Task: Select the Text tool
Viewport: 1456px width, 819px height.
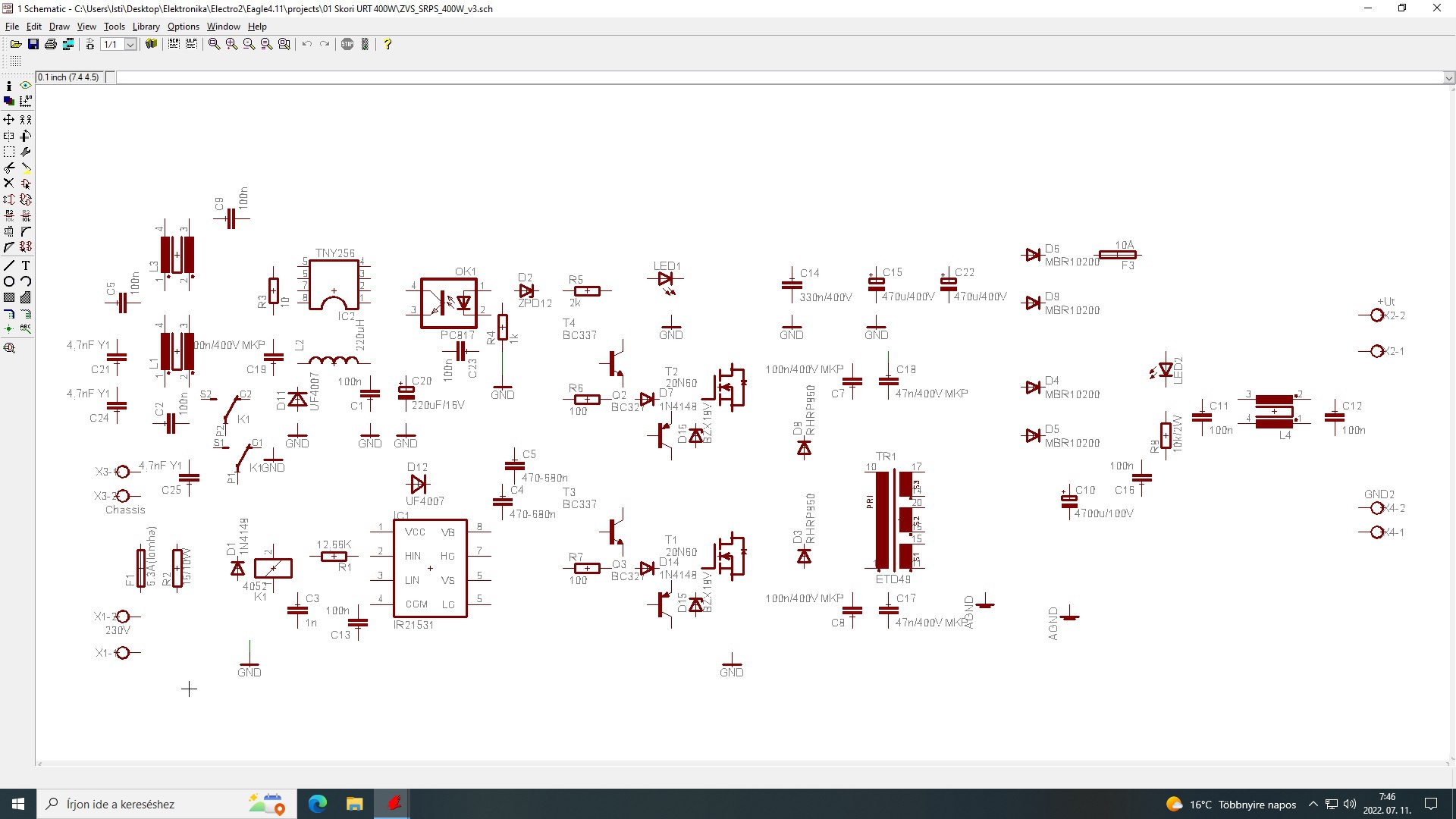Action: click(x=26, y=265)
